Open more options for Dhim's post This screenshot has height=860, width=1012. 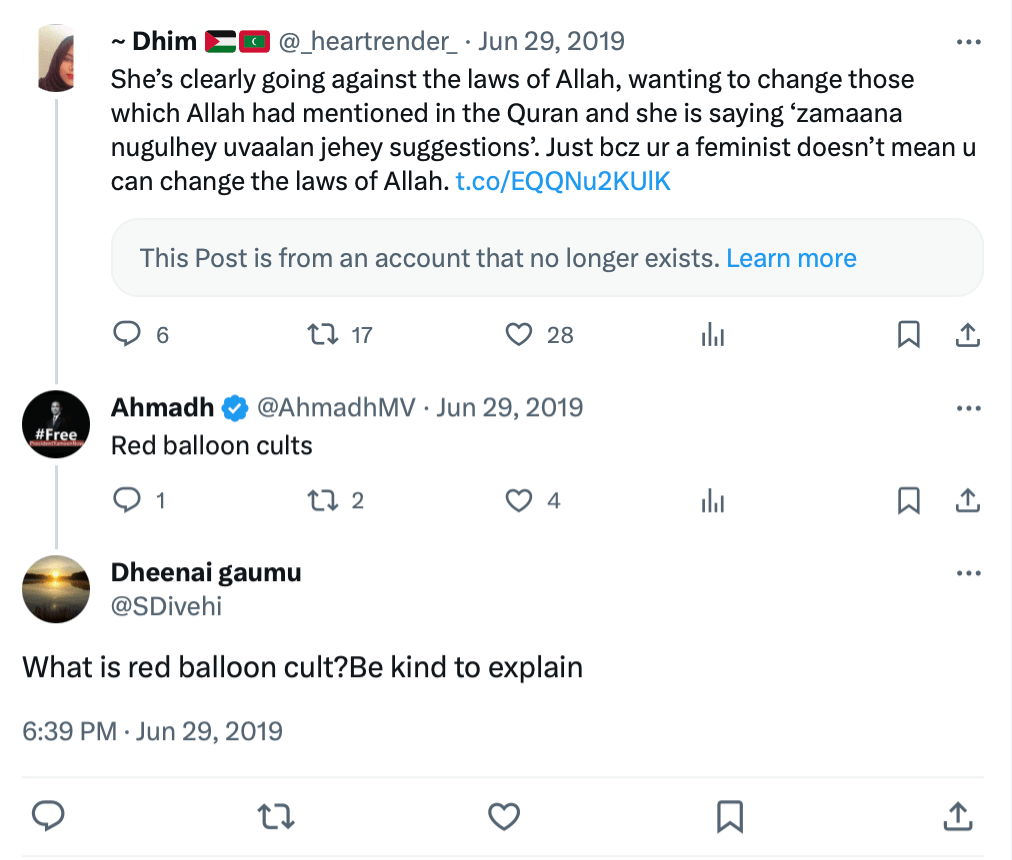pyautogui.click(x=968, y=43)
